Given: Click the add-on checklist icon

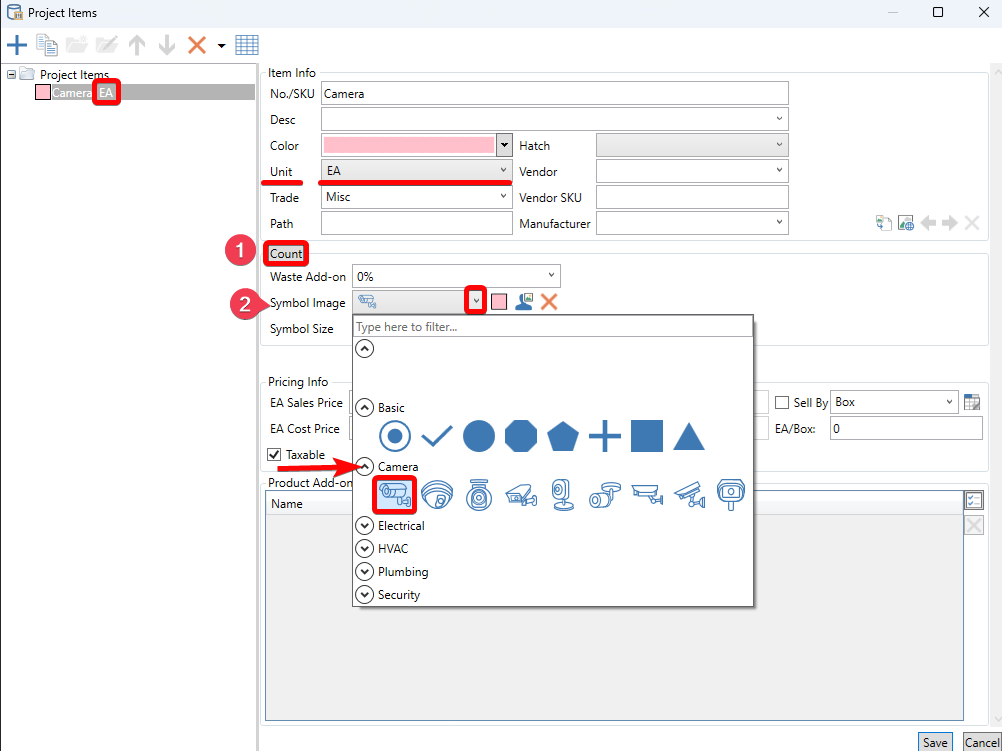Looking at the screenshot, I should [973, 500].
